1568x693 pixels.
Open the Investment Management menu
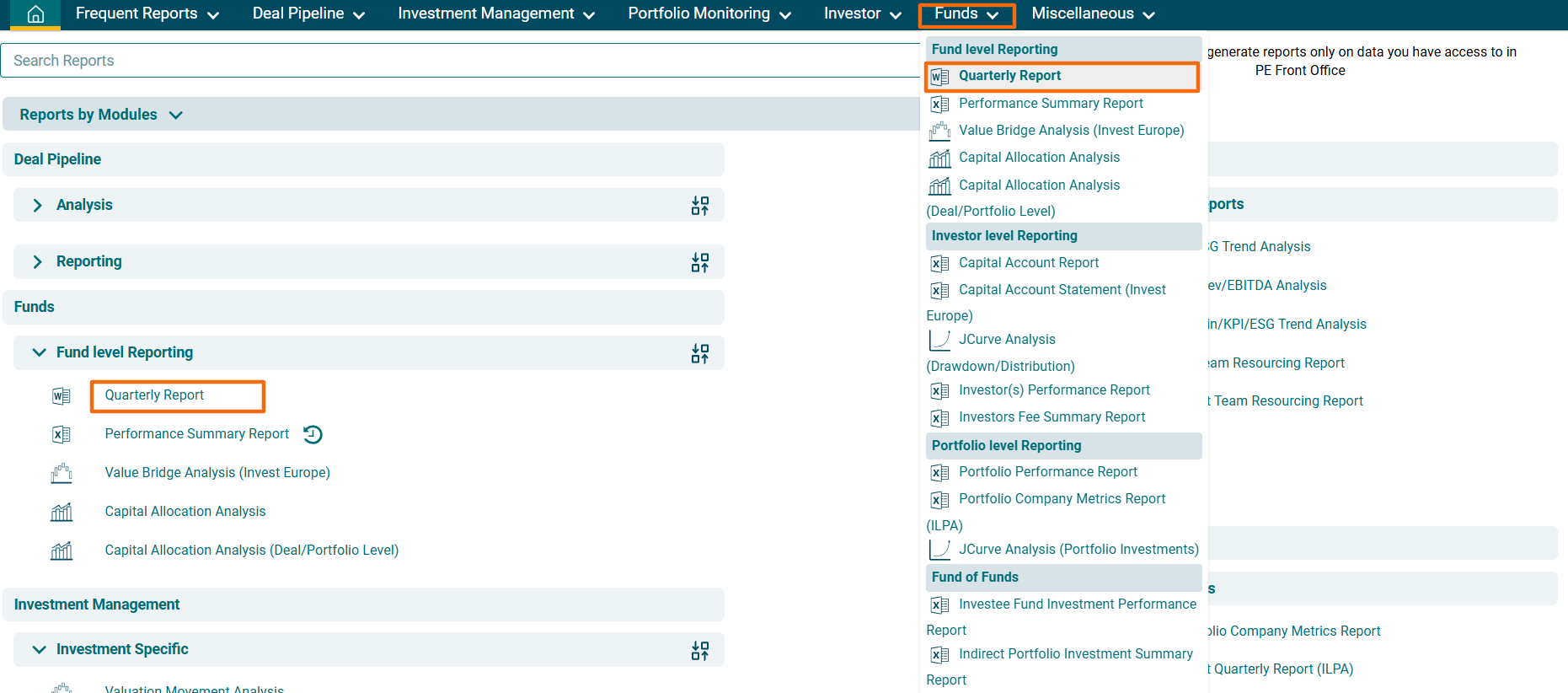pos(495,13)
